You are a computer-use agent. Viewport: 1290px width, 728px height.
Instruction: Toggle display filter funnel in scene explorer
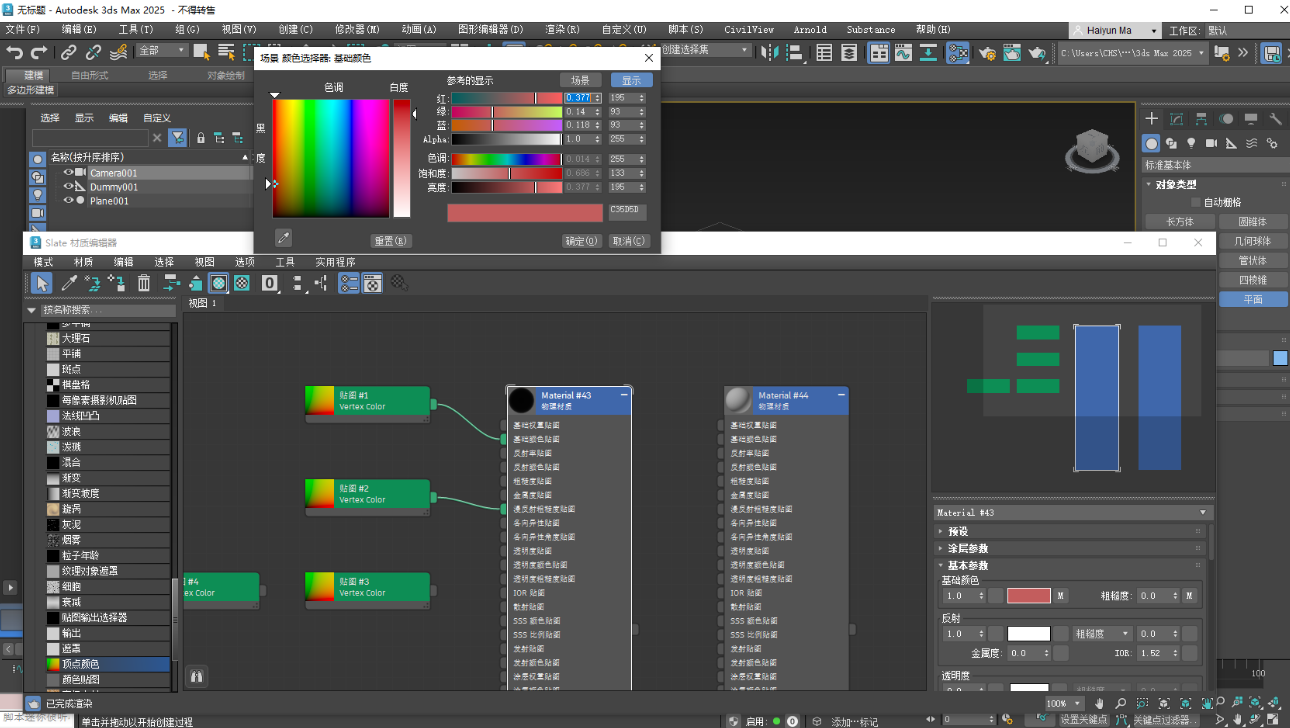177,138
